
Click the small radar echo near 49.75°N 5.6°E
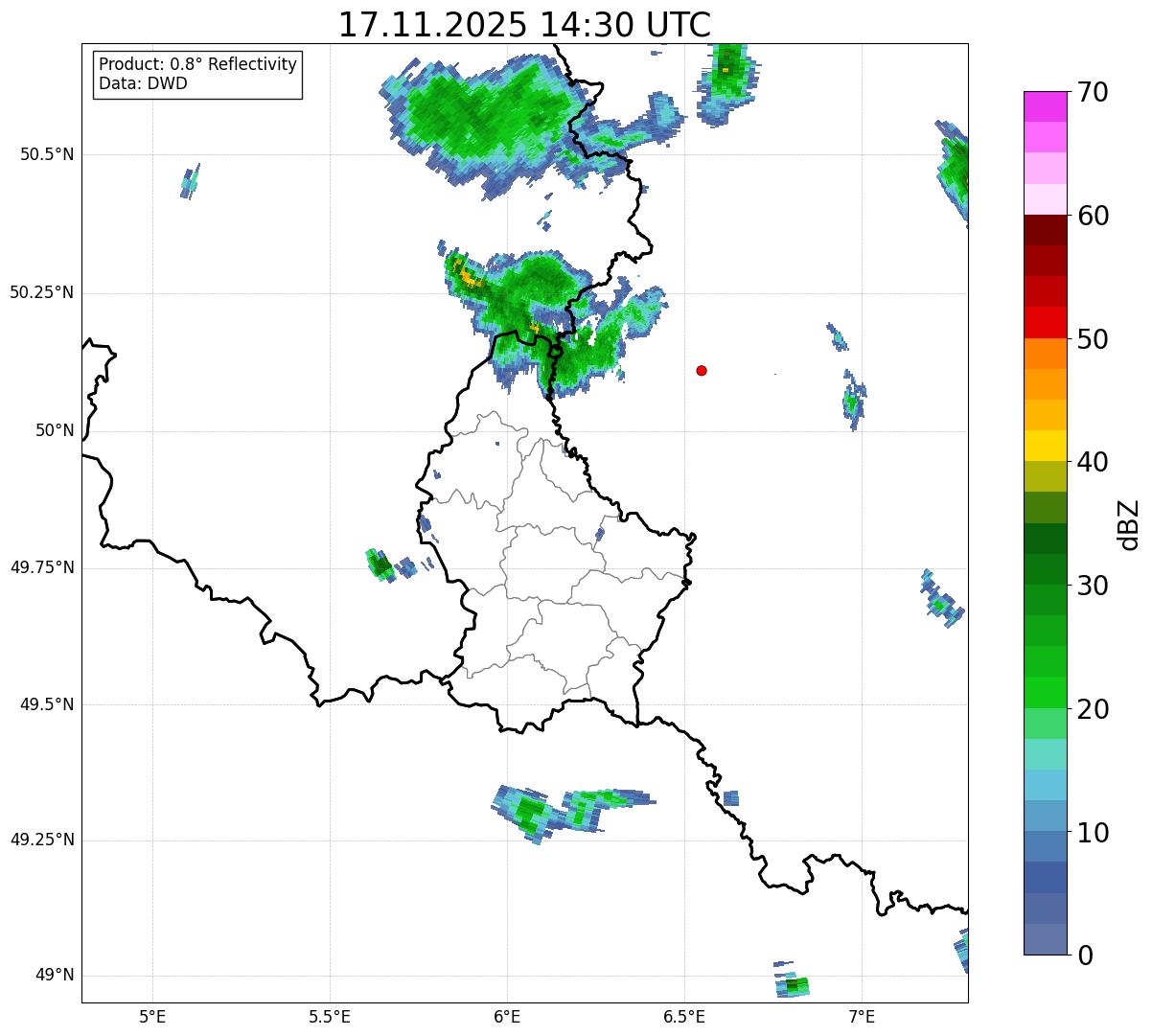[381, 565]
